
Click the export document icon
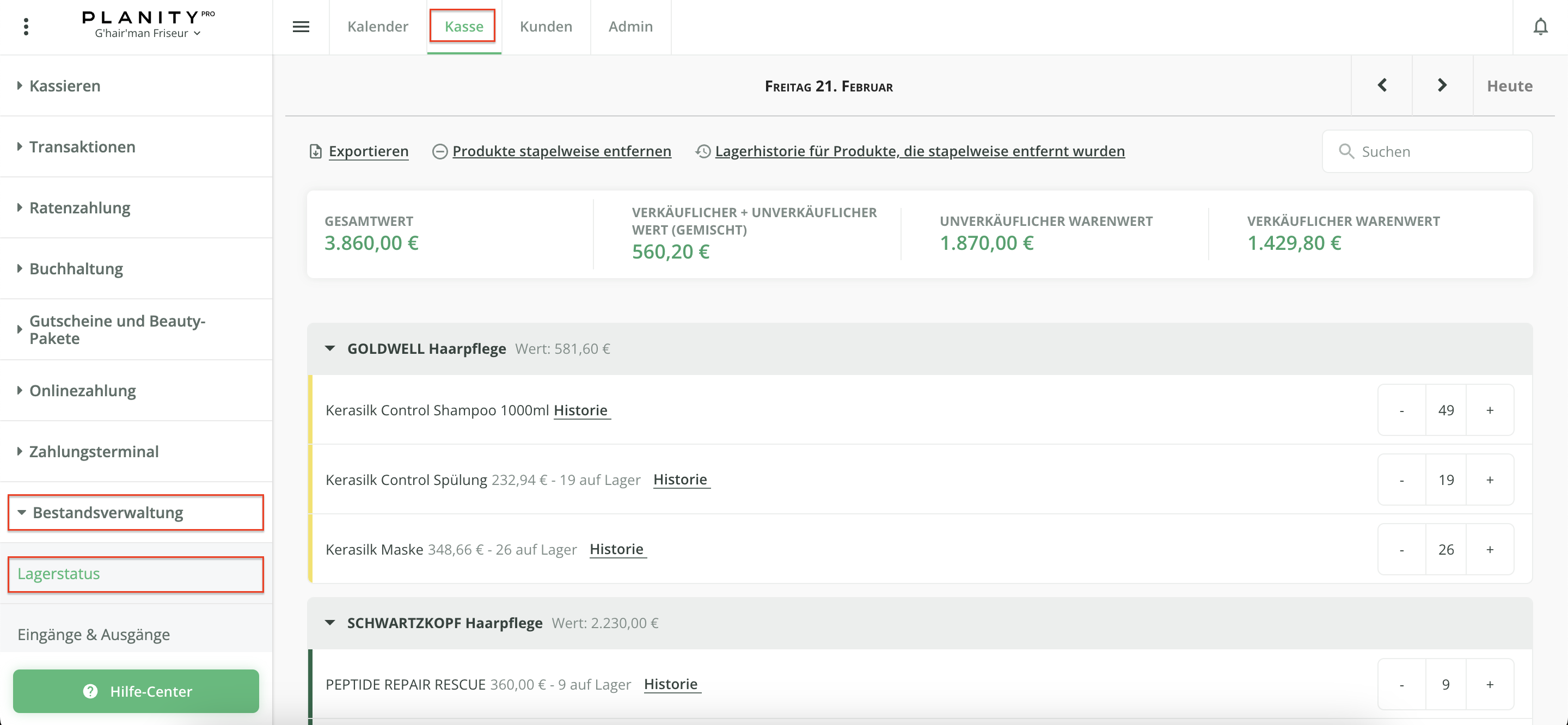(x=315, y=151)
